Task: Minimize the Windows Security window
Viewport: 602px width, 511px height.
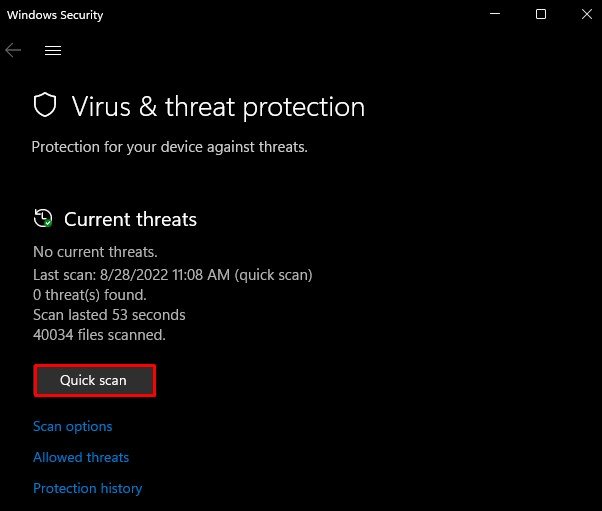Action: pyautogui.click(x=495, y=14)
